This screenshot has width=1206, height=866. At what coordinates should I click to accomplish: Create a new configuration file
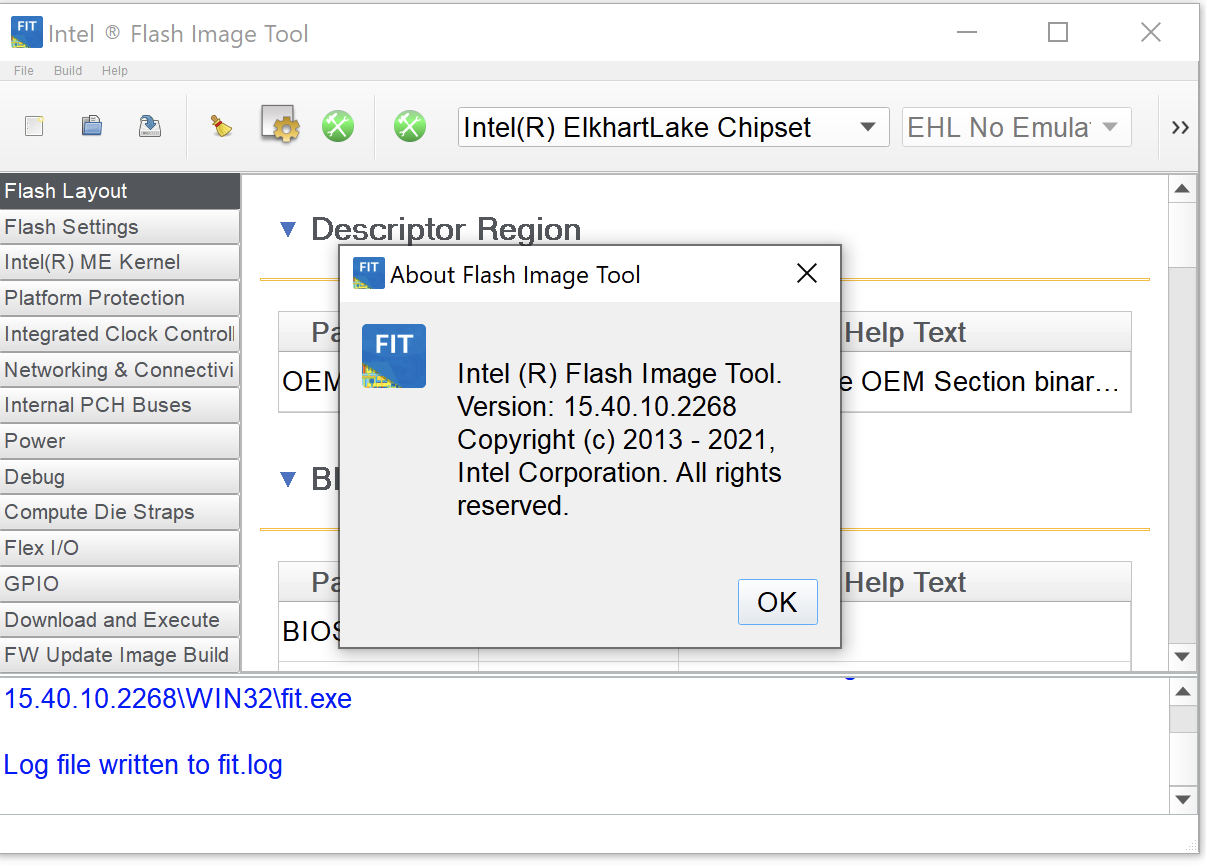[34, 126]
